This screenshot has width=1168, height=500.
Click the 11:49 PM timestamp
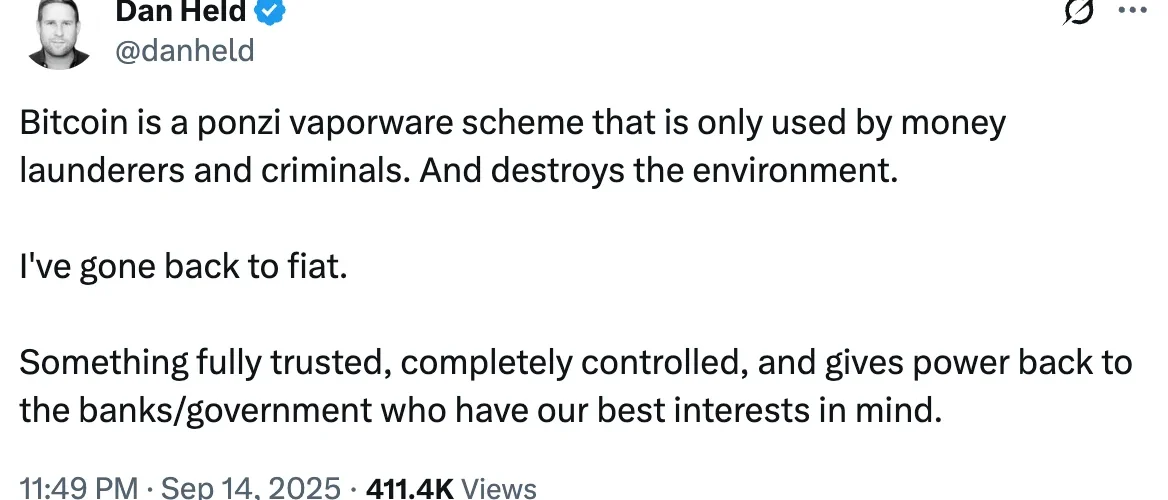click(x=78, y=489)
